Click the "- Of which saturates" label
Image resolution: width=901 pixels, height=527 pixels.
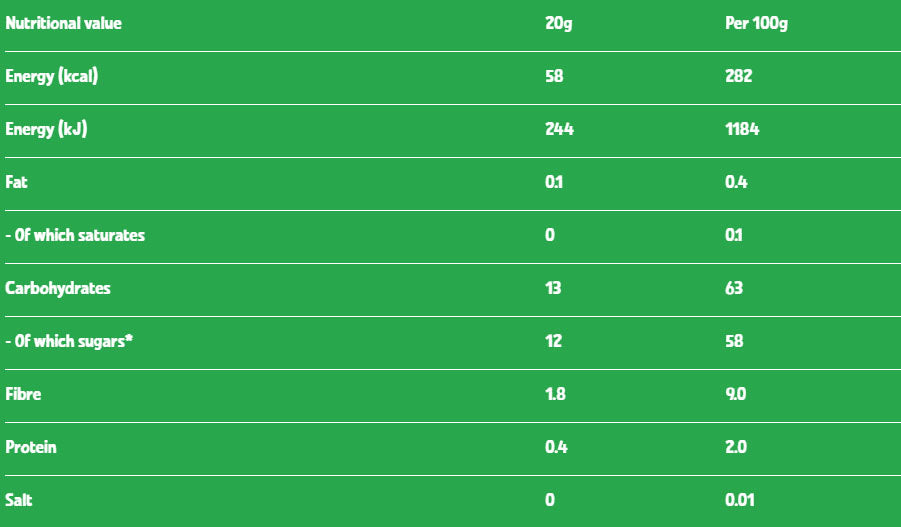75,235
